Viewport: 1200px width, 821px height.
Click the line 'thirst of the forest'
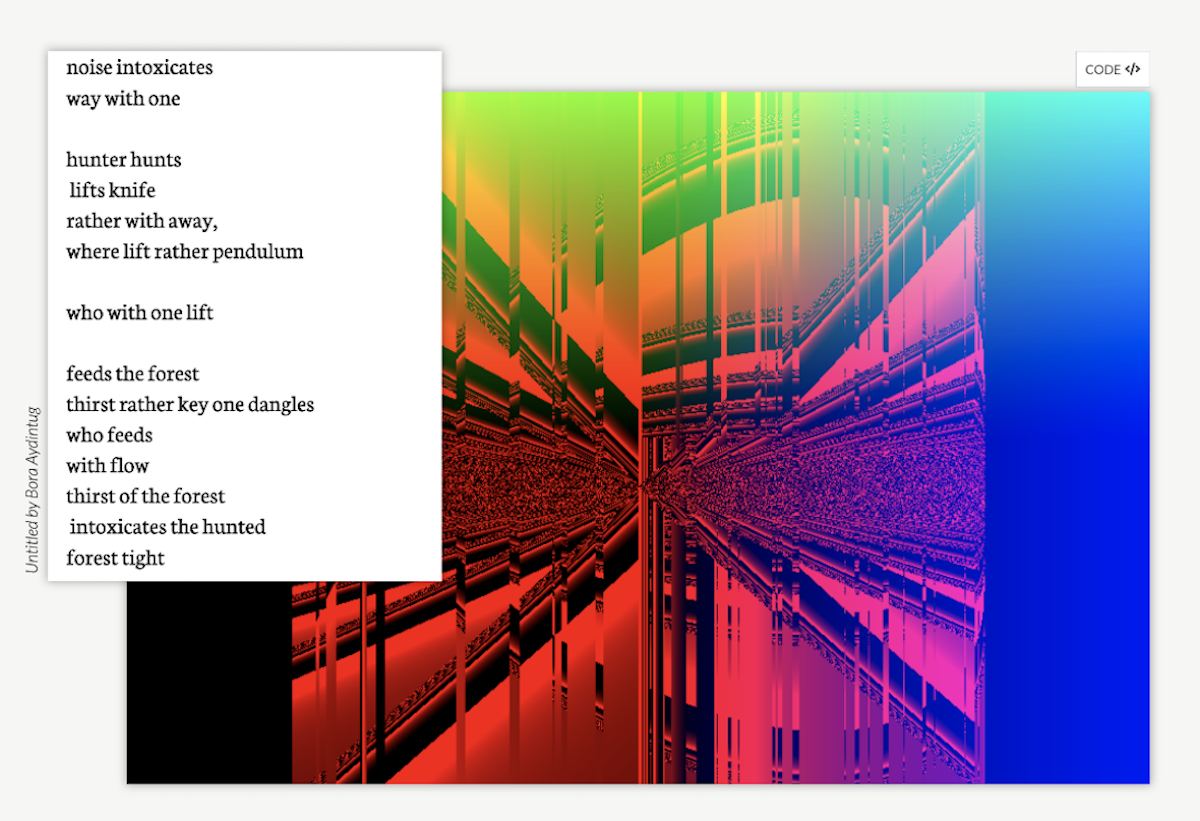click(145, 497)
